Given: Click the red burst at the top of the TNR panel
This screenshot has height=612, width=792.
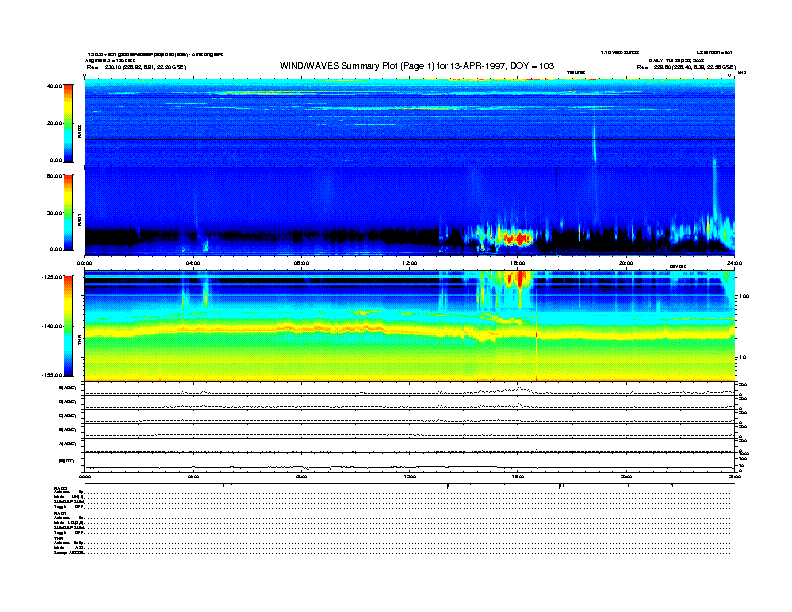Looking at the screenshot, I should click(x=520, y=279).
